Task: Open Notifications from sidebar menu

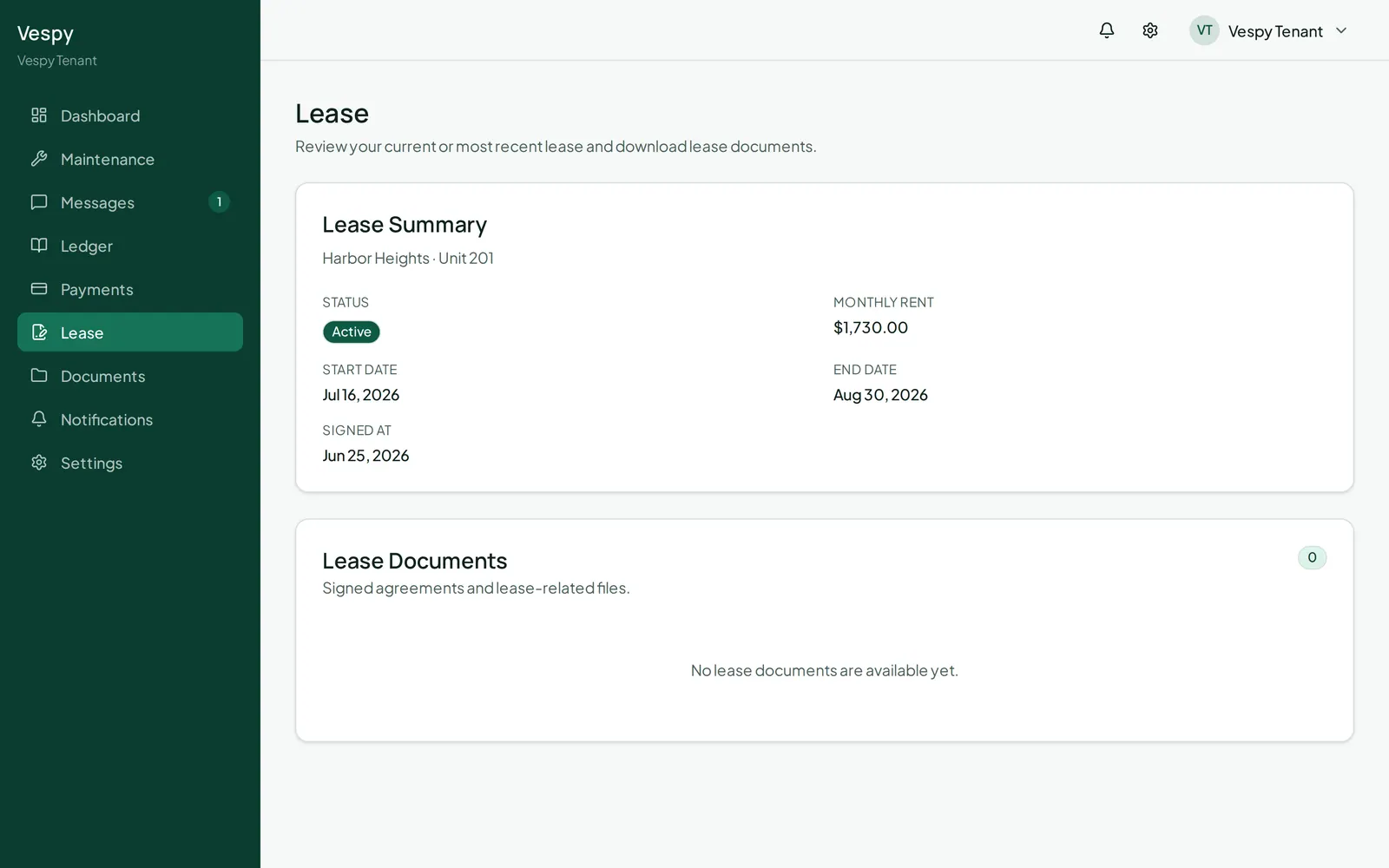Action: (130, 419)
